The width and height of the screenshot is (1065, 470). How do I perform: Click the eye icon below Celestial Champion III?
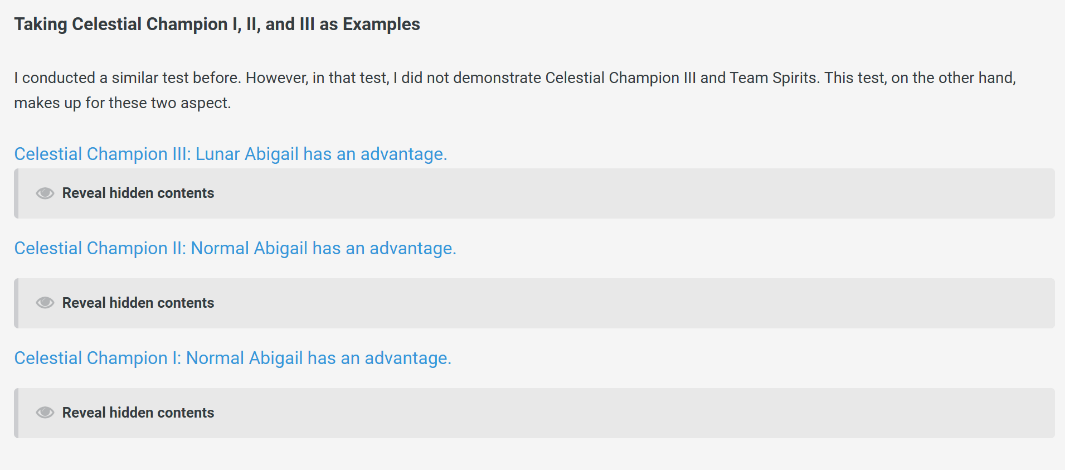(45, 193)
